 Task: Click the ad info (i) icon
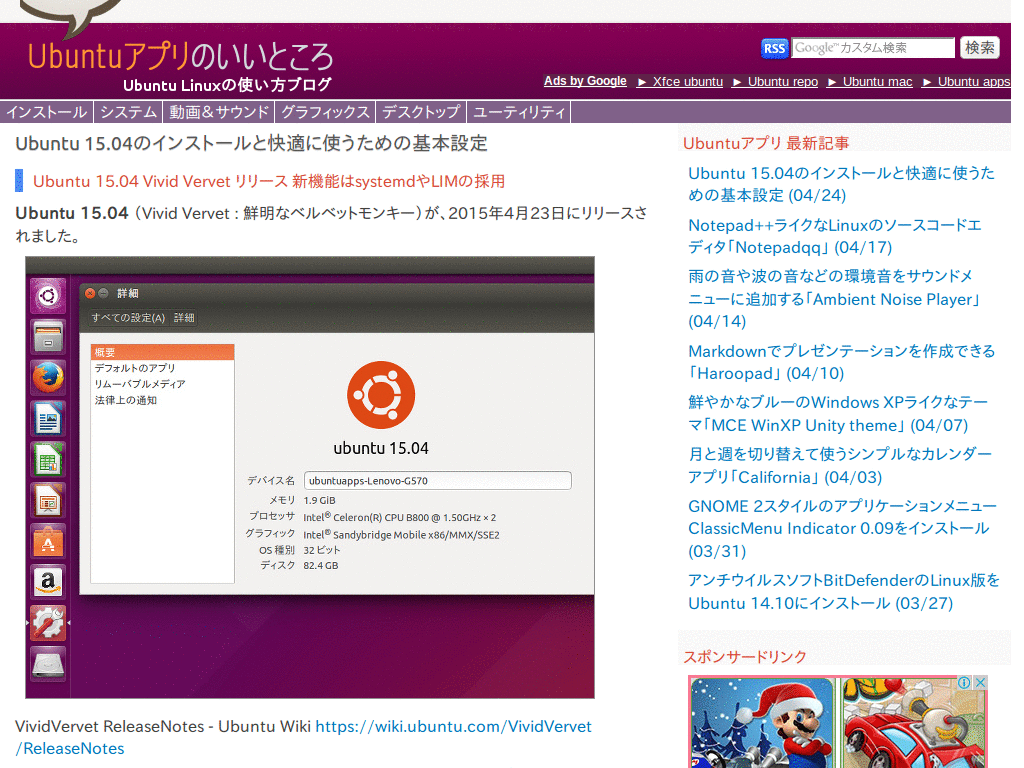click(x=964, y=682)
